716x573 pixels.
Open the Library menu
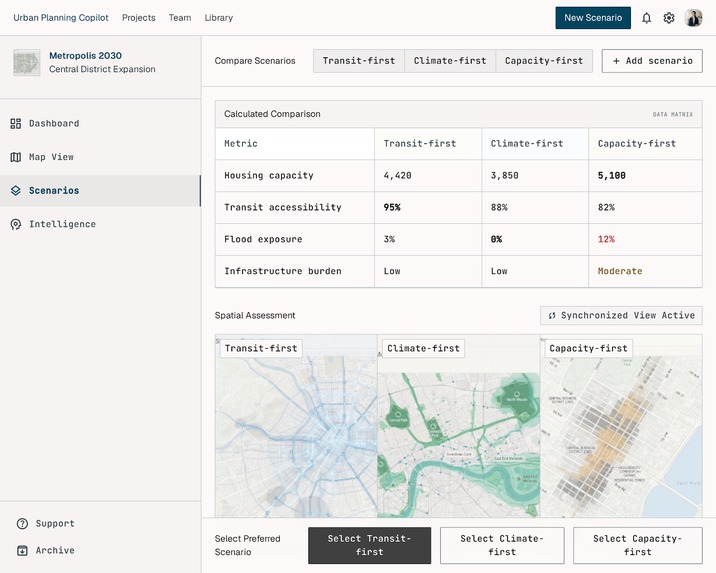click(219, 18)
